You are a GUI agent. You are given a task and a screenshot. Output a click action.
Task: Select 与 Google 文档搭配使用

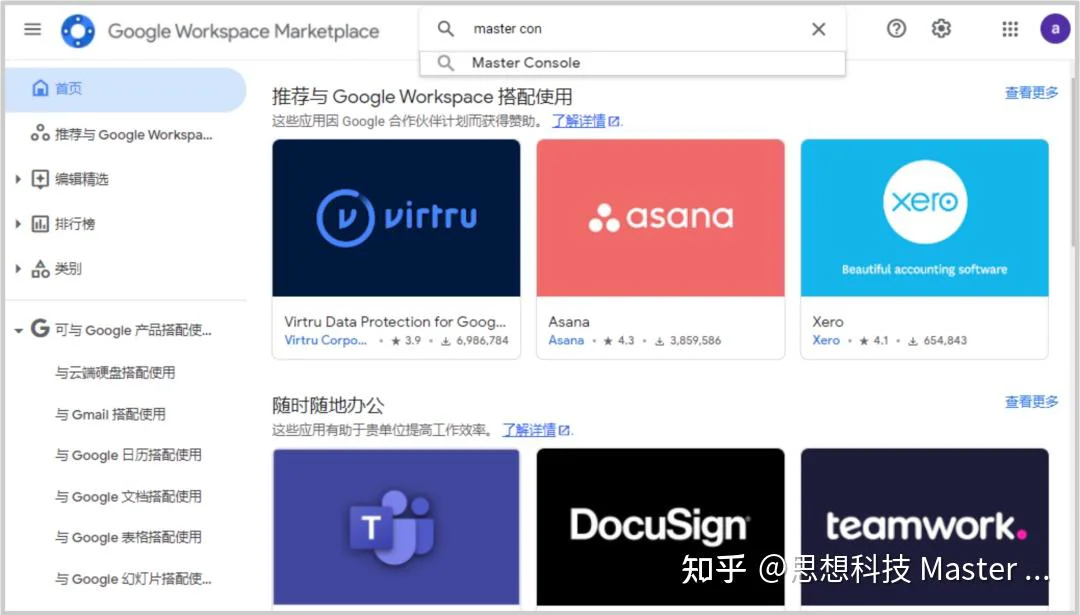coord(128,496)
